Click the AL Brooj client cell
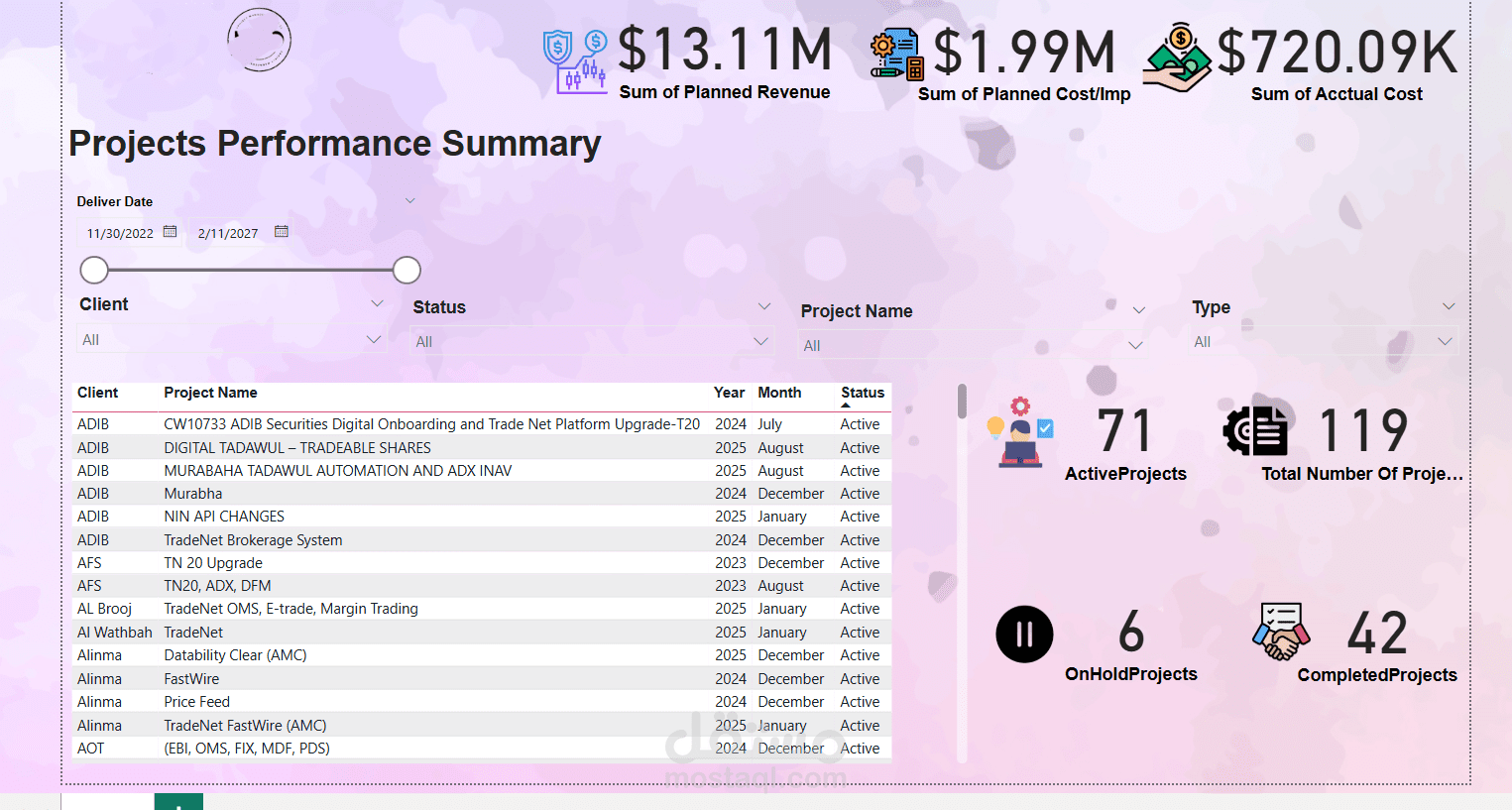Image resolution: width=1512 pixels, height=810 pixels. tap(104, 609)
